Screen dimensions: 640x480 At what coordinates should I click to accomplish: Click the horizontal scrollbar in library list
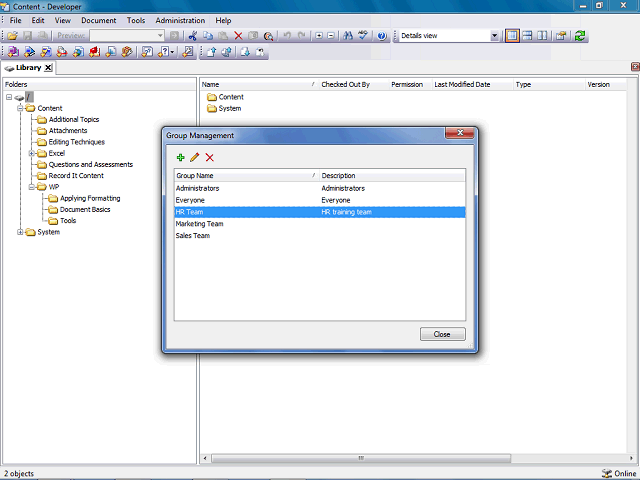[361, 458]
